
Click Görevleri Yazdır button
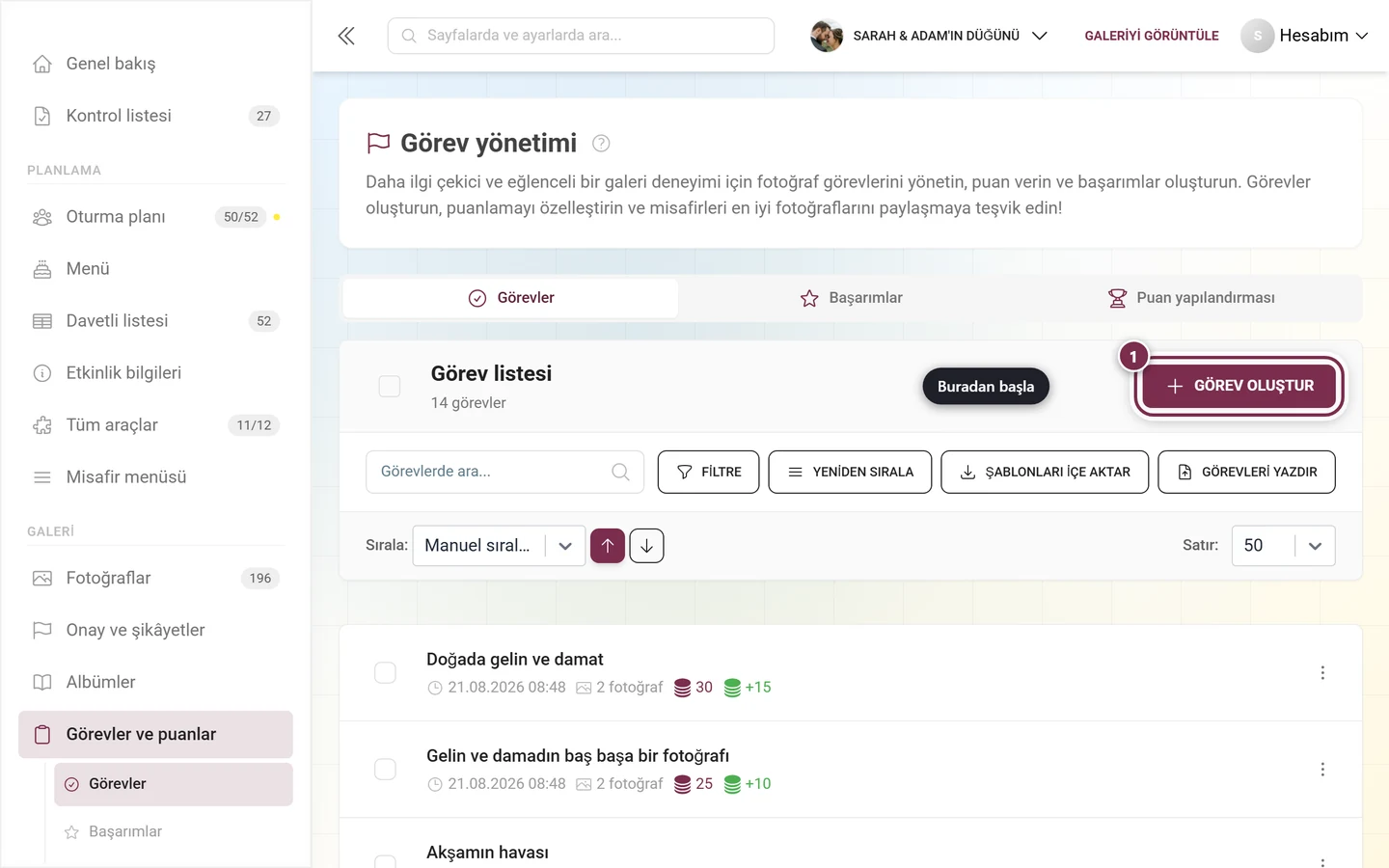[x=1246, y=472]
